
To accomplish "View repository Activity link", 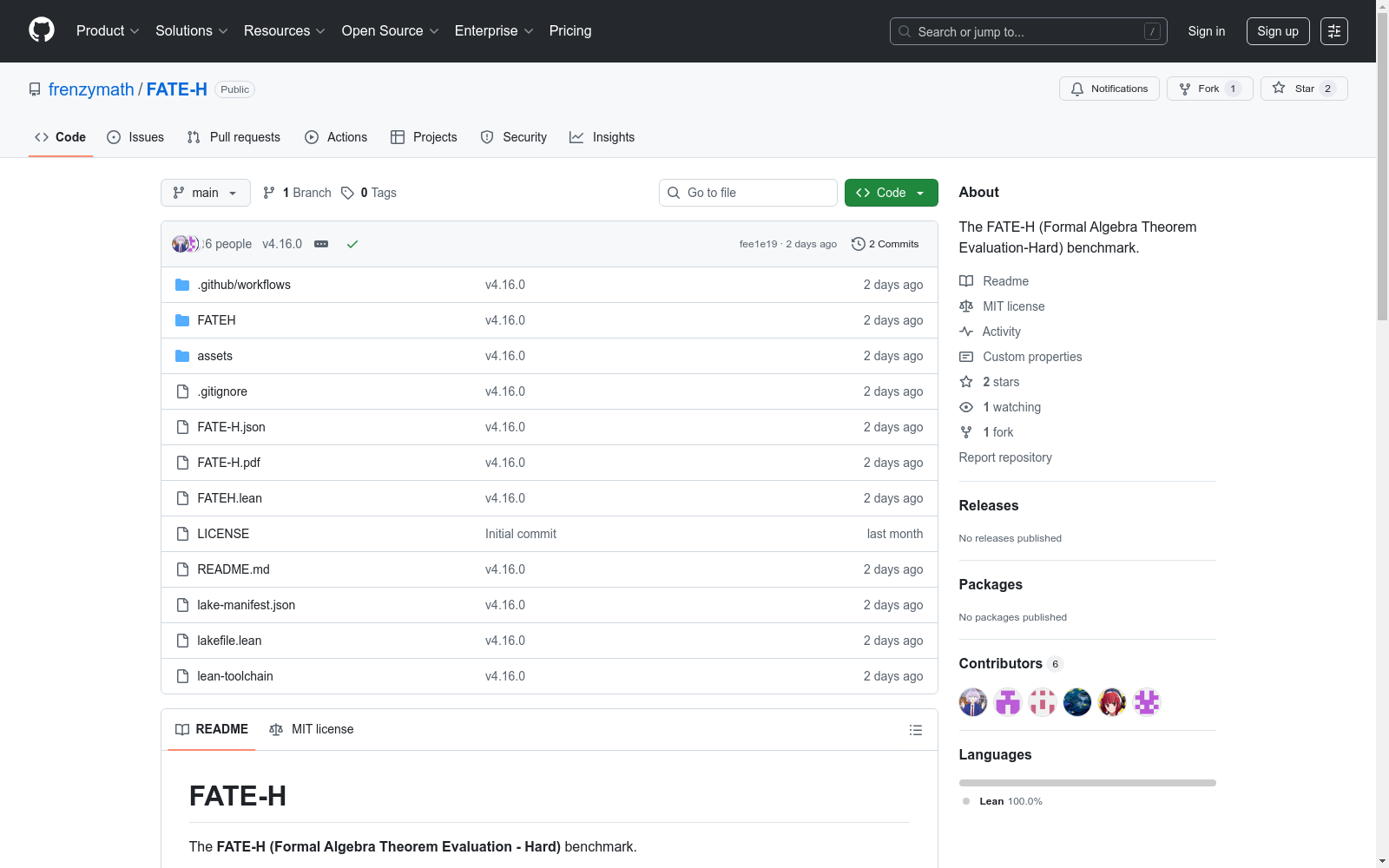I will (990, 332).
